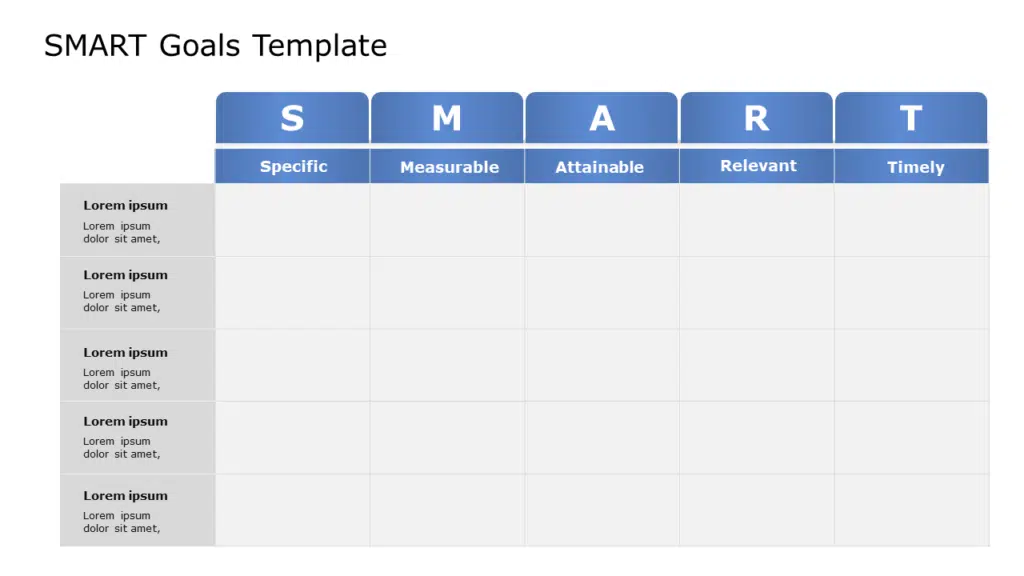The width and height of the screenshot is (1024, 576).
Task: Click the empty Timely cell in last row
Action: click(x=911, y=510)
